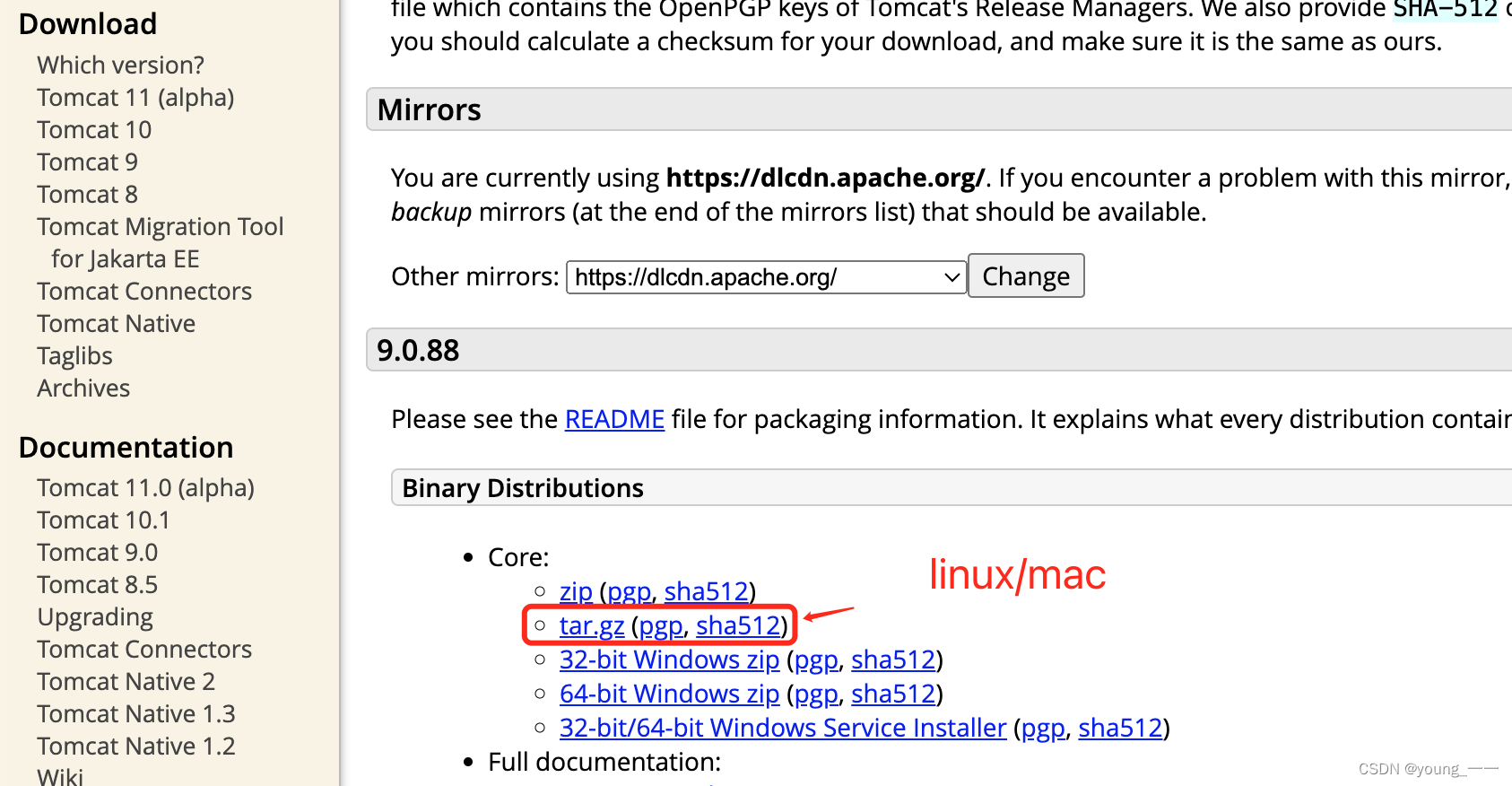Open Tomcat 10 download page

pos(94,130)
